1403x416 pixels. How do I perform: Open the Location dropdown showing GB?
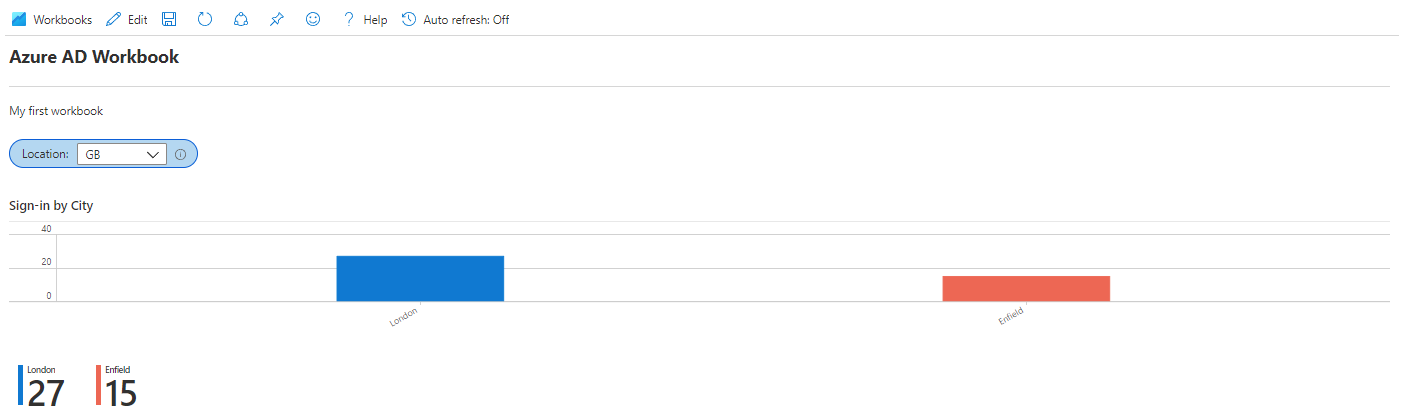[x=122, y=154]
